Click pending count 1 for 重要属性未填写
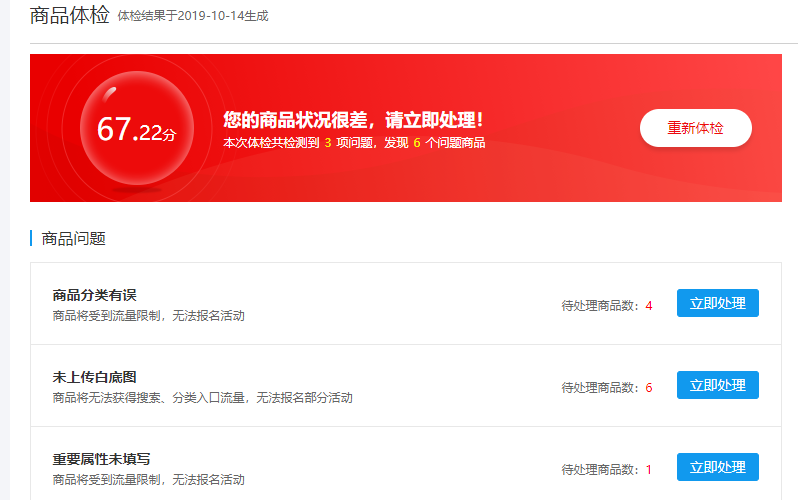 click(x=648, y=469)
